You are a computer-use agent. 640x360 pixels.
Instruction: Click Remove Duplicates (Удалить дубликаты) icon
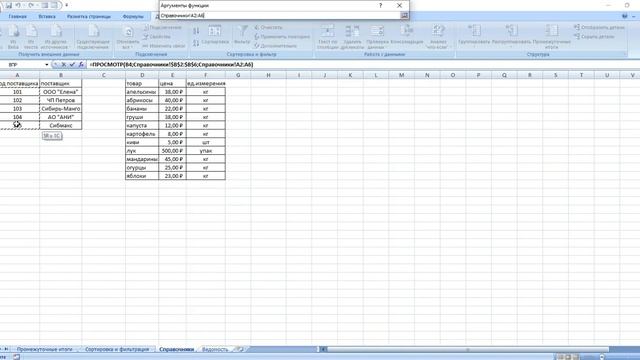click(352, 37)
